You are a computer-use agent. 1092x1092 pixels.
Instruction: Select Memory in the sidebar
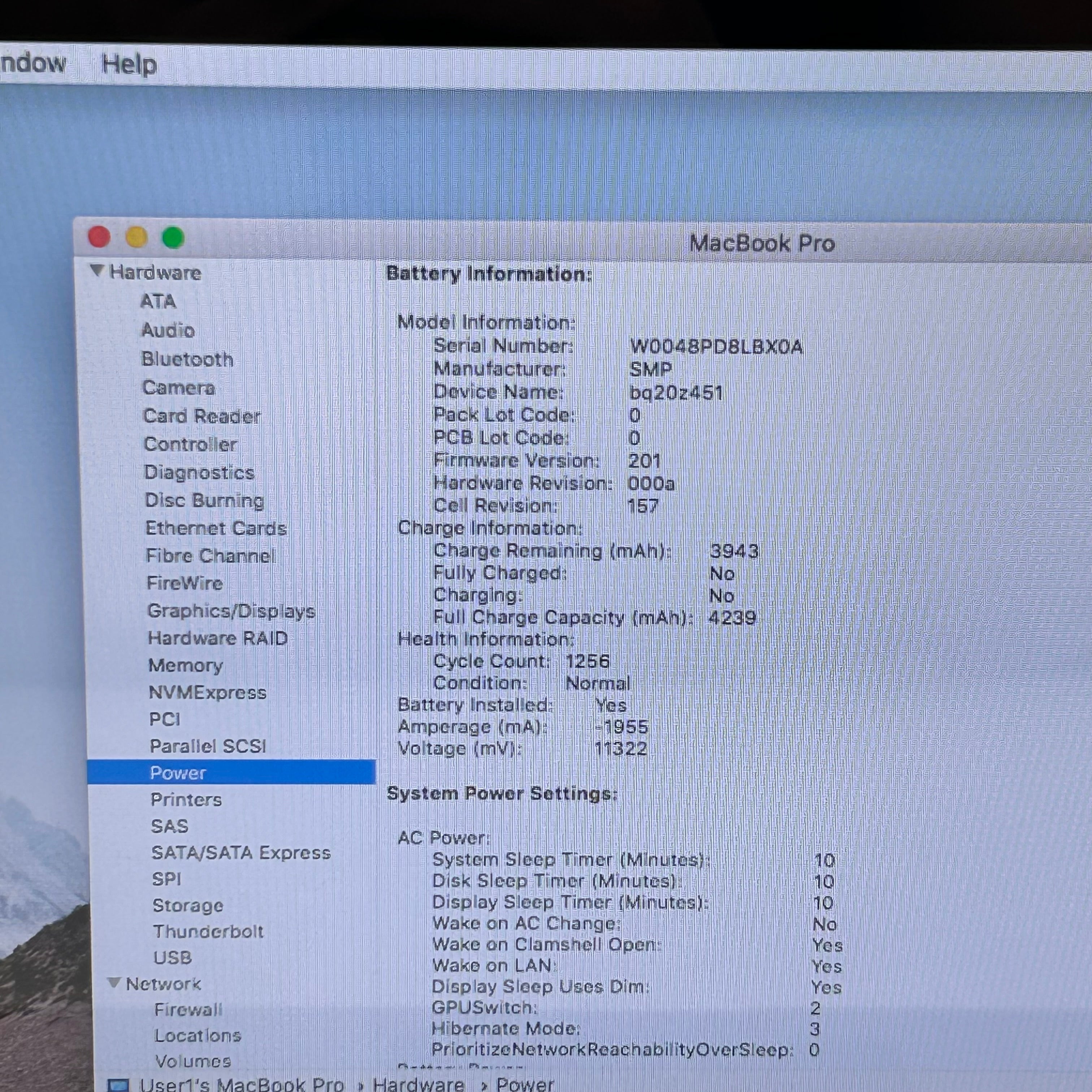point(185,665)
